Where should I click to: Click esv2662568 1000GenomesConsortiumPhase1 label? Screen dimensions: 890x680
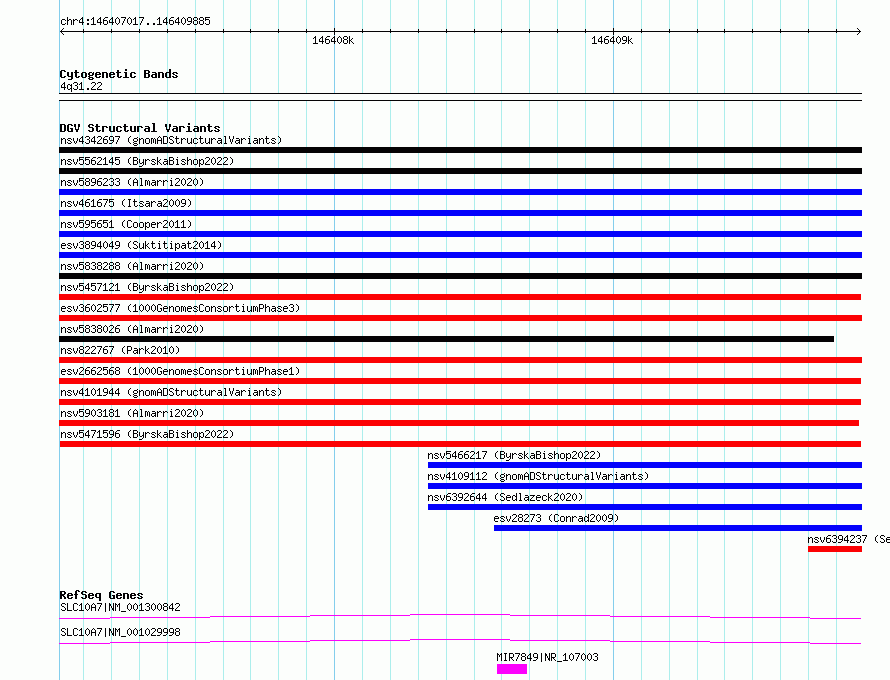tap(180, 371)
